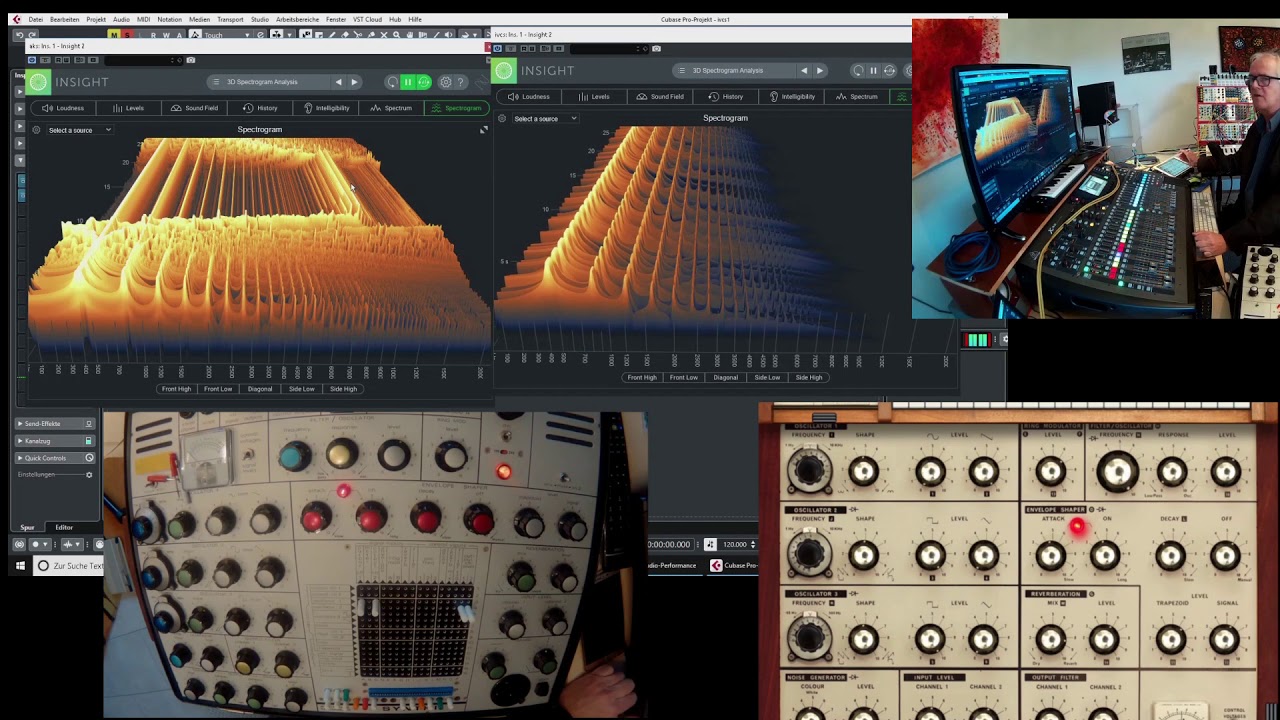Open the left Insight gear settings icon
The width and height of the screenshot is (1280, 720).
446,82
